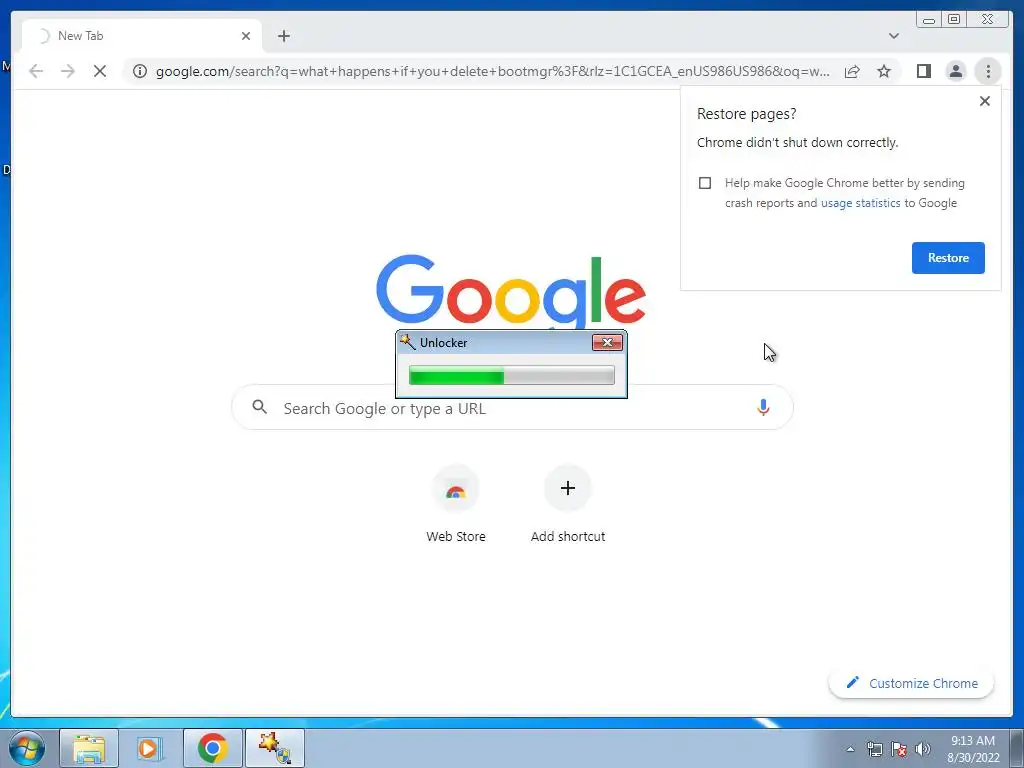The height and width of the screenshot is (768, 1024).
Task: Switch to Chrome taskbar button
Action: (212, 748)
